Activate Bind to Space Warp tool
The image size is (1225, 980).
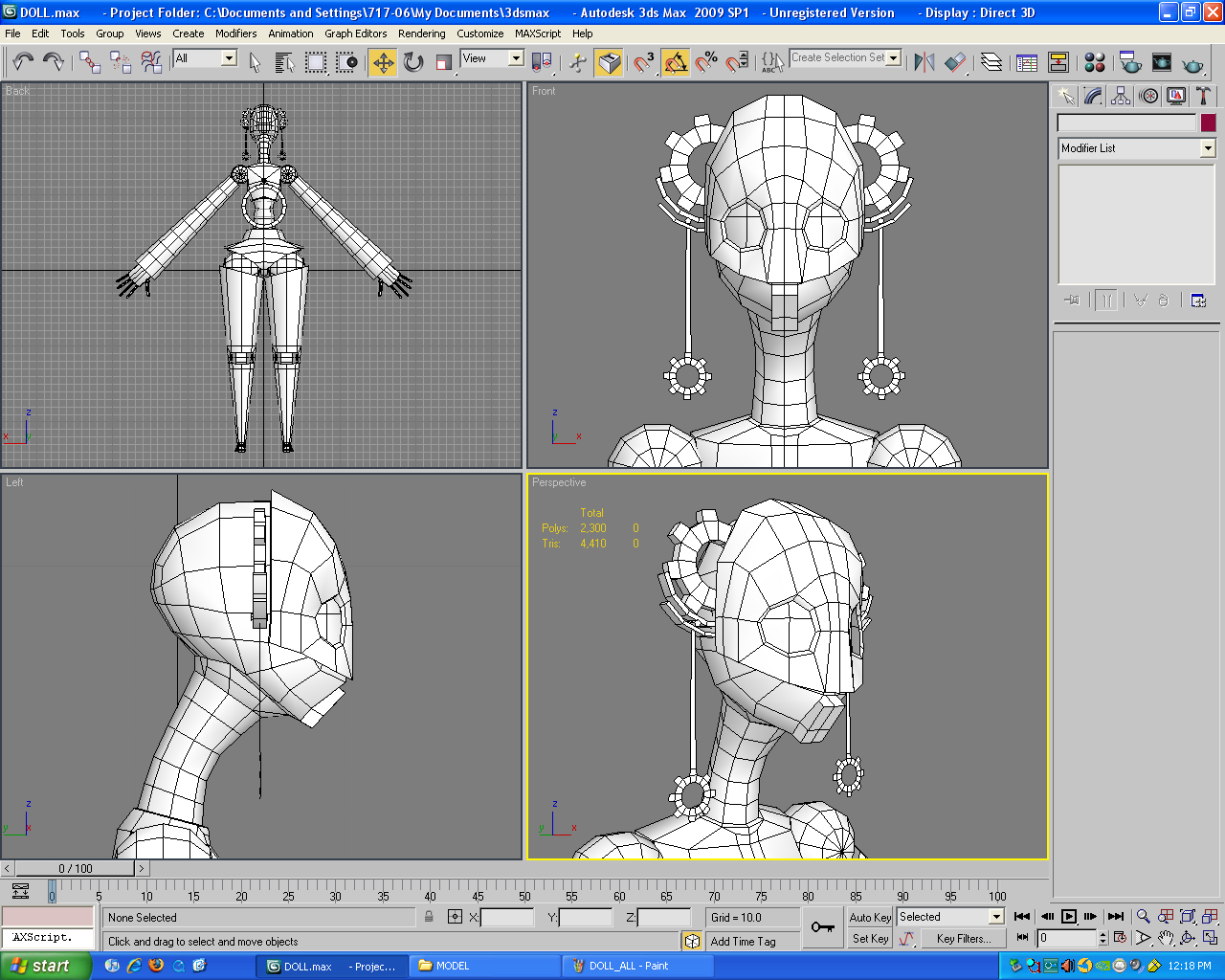click(x=151, y=62)
